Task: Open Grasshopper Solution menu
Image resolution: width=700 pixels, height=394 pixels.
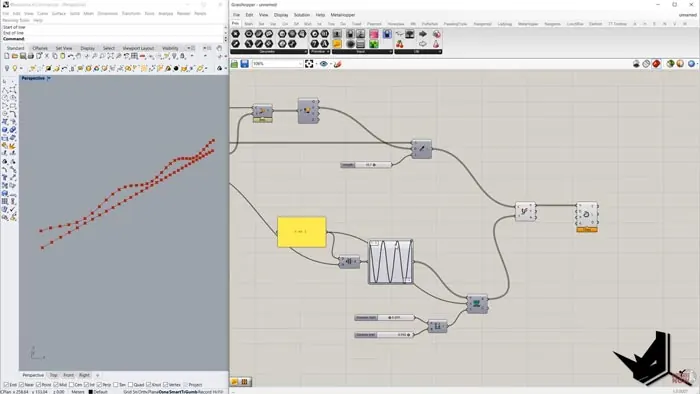Action: tap(302, 15)
